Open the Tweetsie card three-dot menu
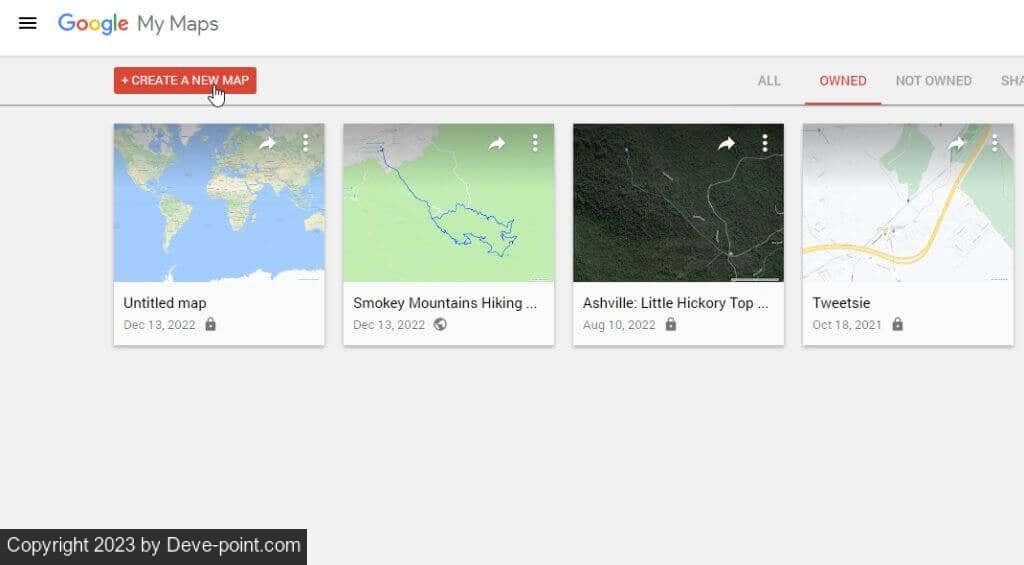 994,144
